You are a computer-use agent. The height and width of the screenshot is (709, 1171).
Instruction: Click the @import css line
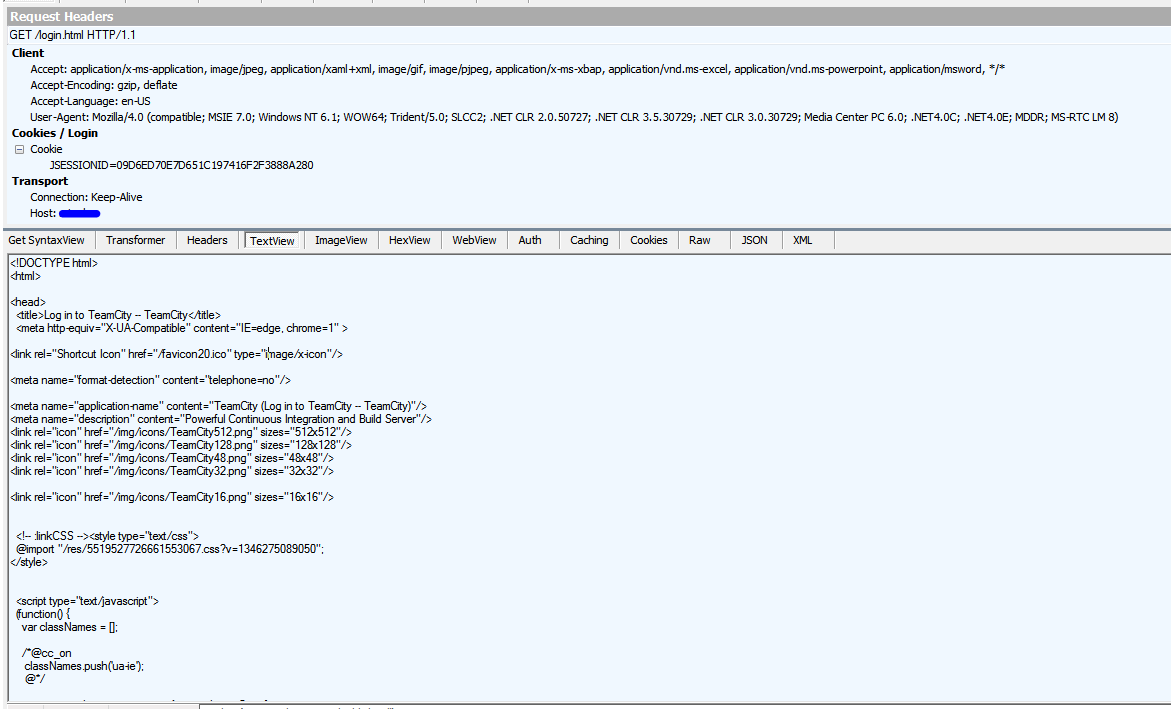point(170,549)
